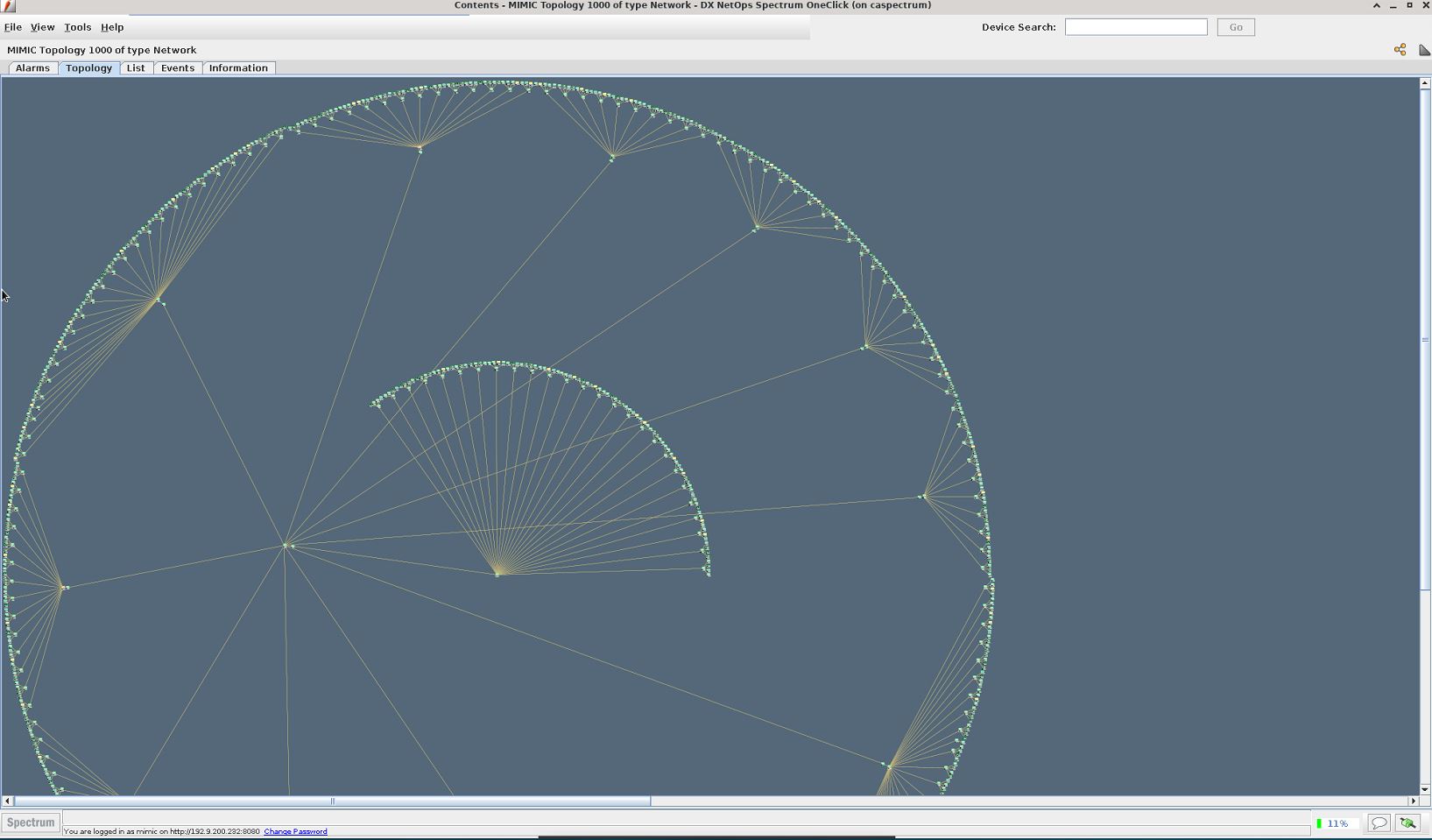1432x840 pixels.
Task: Click the application icon in title bar
Action: (x=9, y=5)
